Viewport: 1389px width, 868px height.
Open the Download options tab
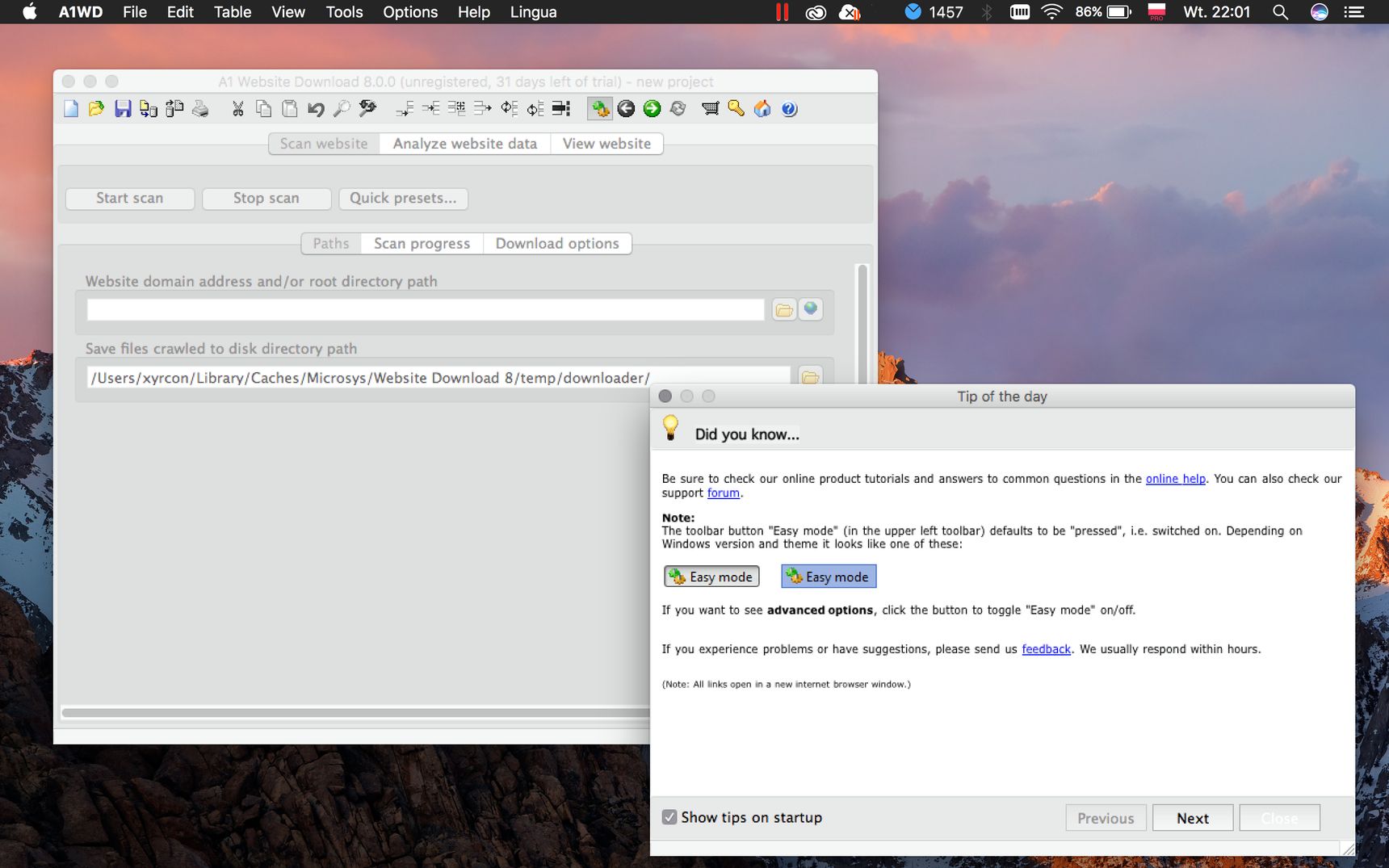coord(557,244)
